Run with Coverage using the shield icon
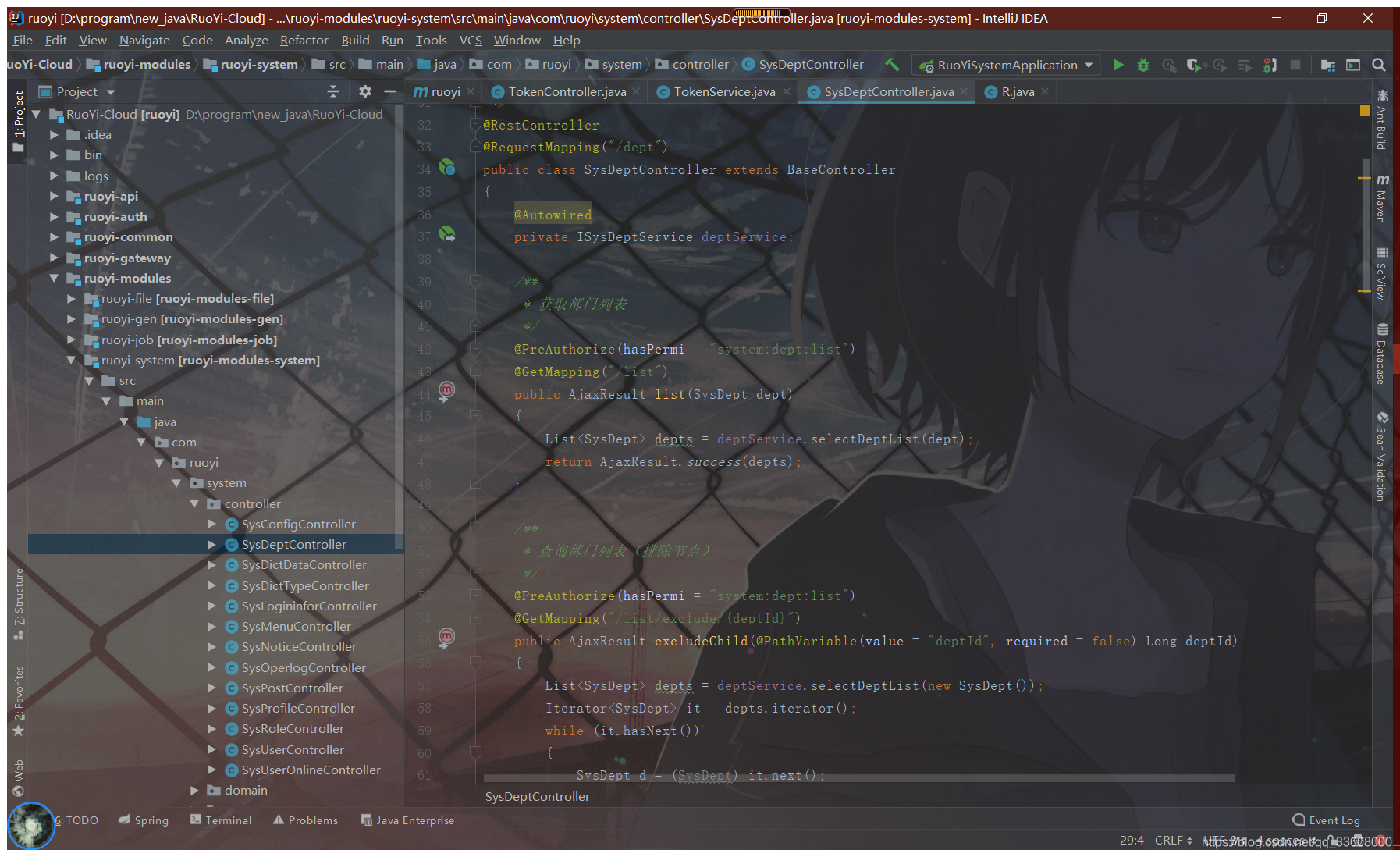This screenshot has width=1400, height=857. 1193,65
